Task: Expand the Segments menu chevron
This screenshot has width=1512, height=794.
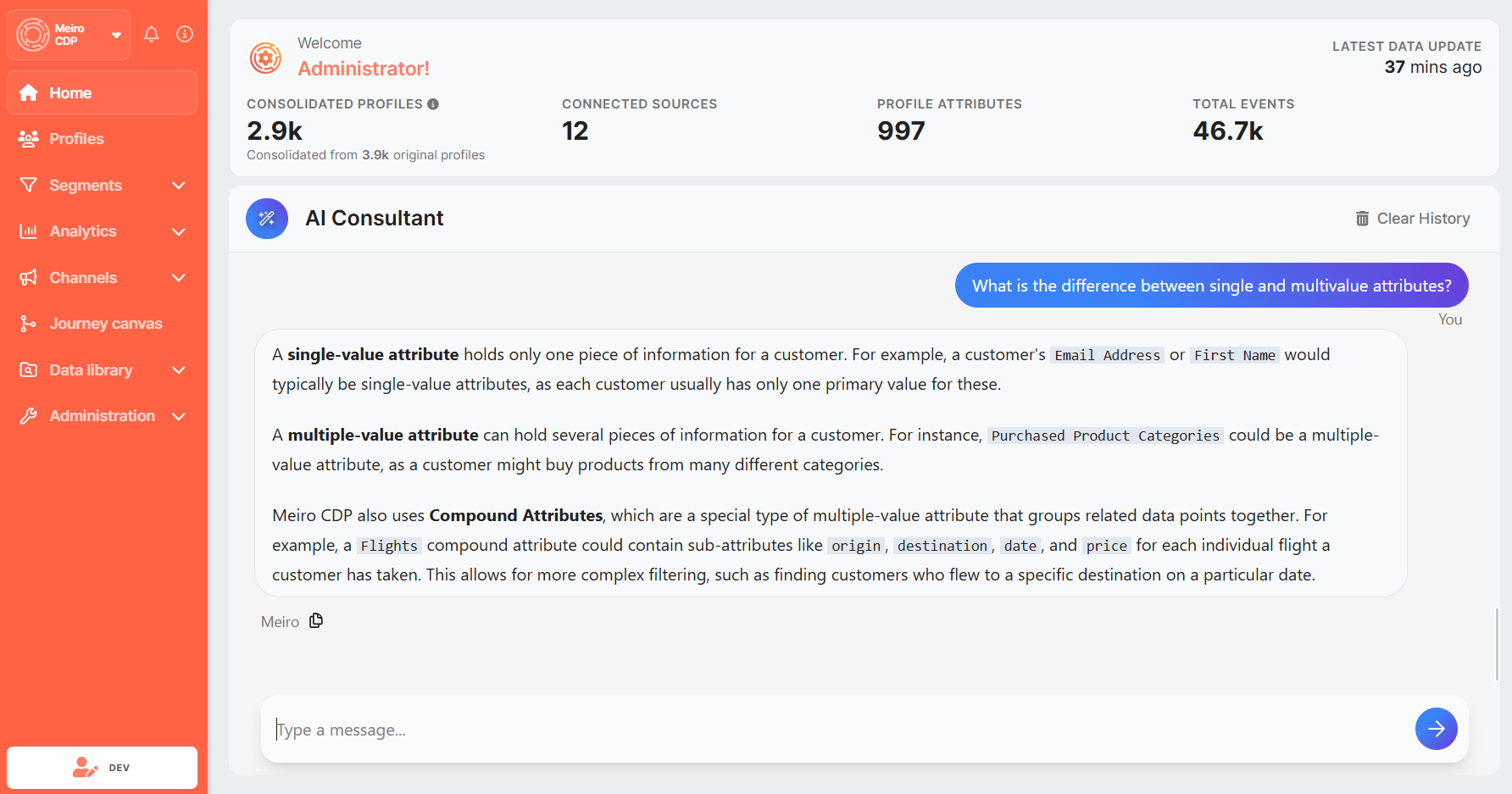Action: pos(179,186)
